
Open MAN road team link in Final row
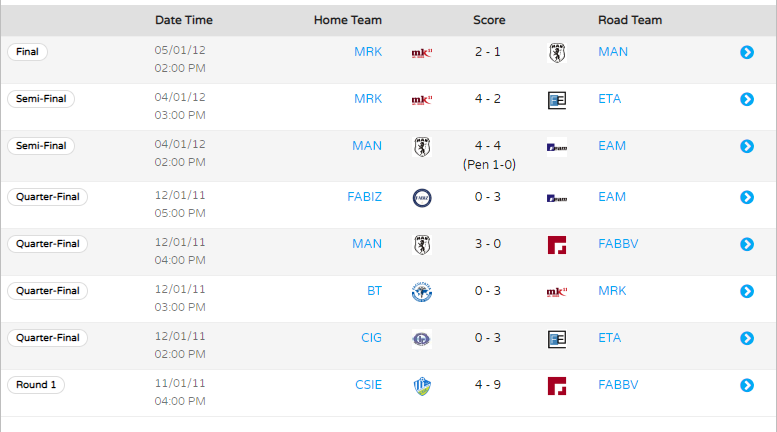tap(613, 52)
